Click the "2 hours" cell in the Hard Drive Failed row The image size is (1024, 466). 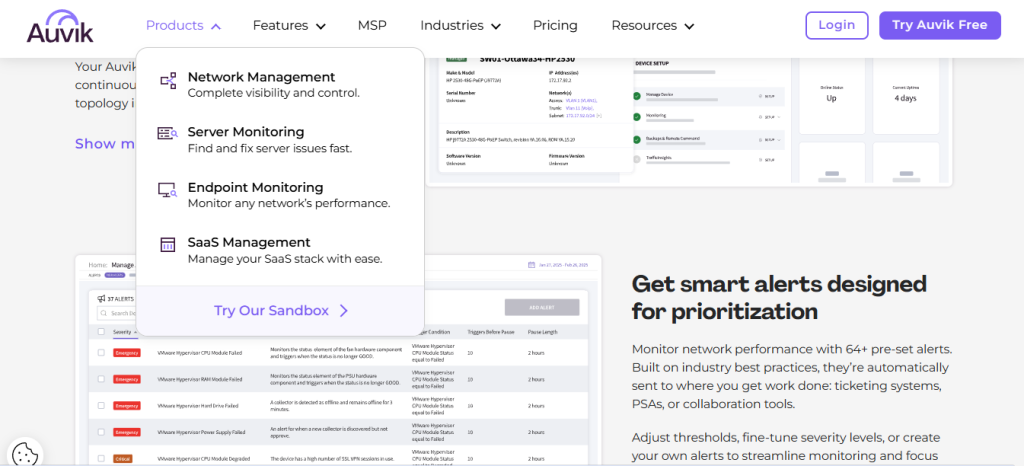coord(537,405)
